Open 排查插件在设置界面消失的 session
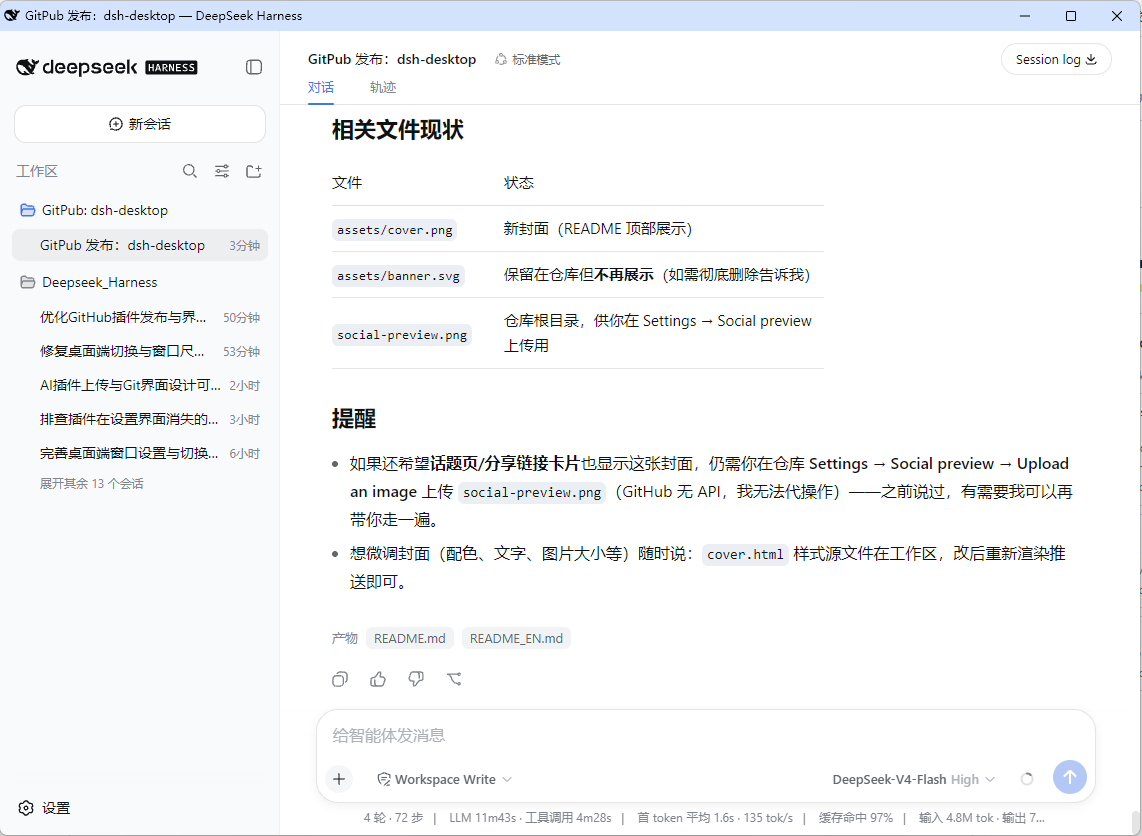The image size is (1142, 836). (x=140, y=419)
